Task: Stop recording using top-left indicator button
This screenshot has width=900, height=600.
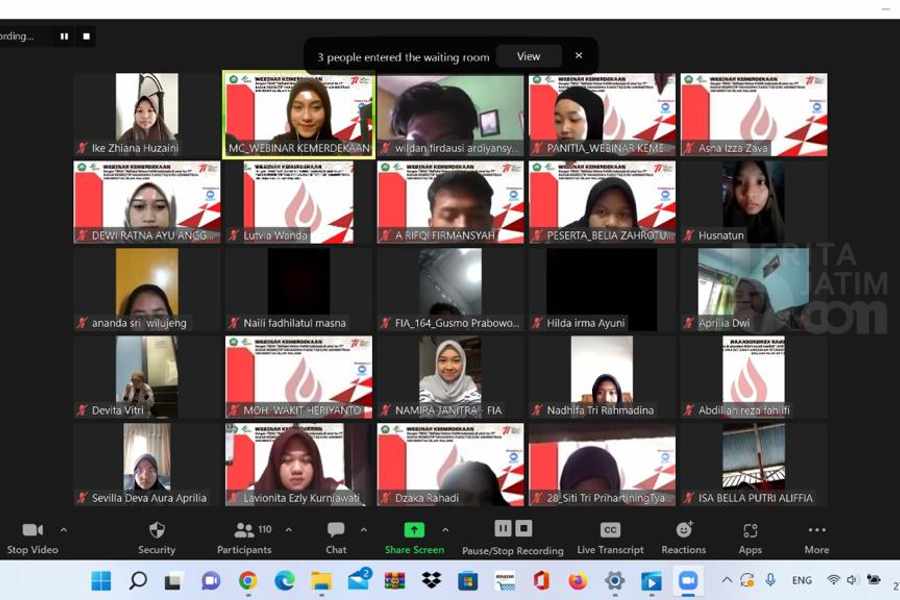Action: coord(86,36)
